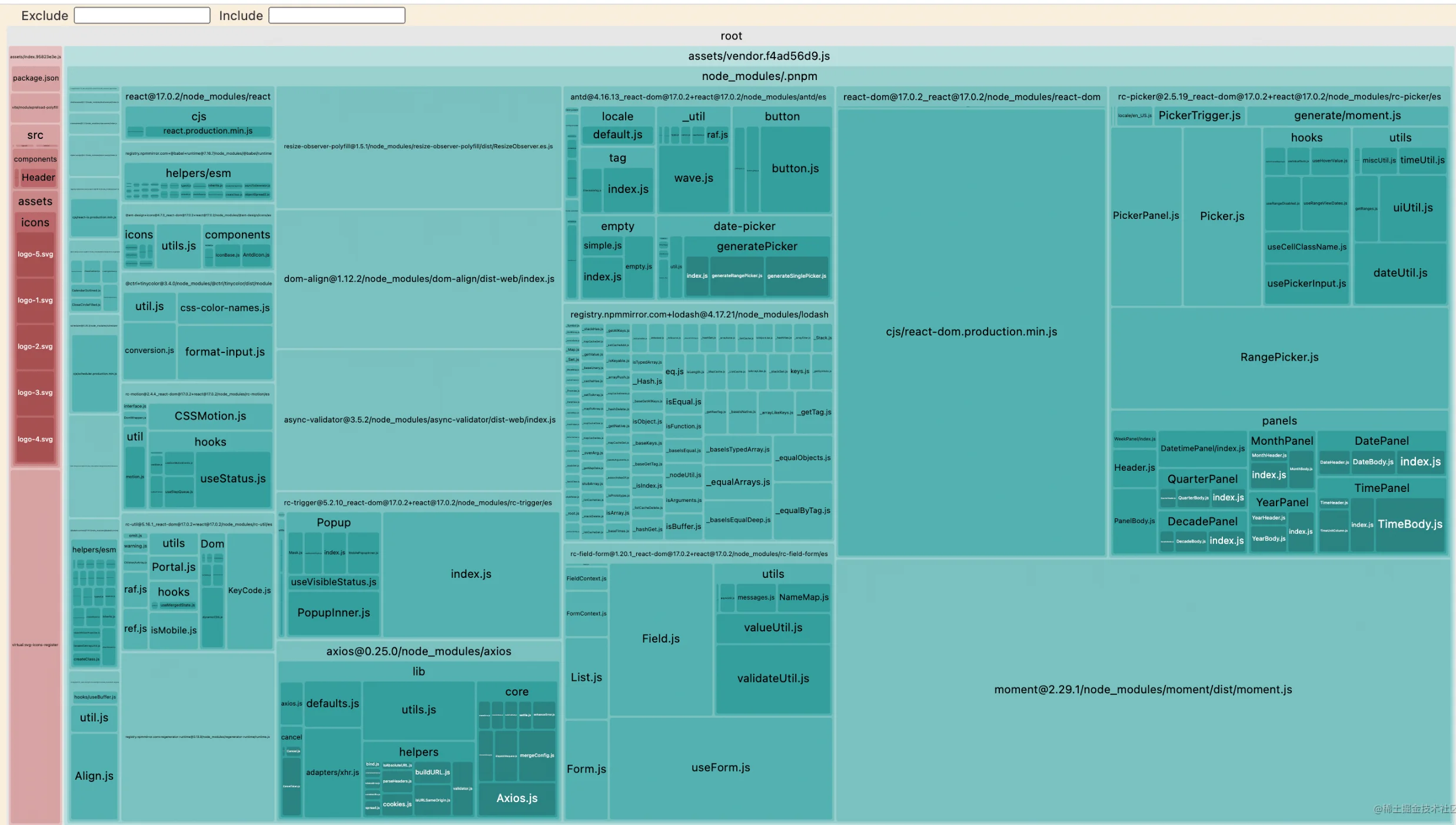Open the react.production.min.js block
Screen dimensions: 1456x825
208,131
